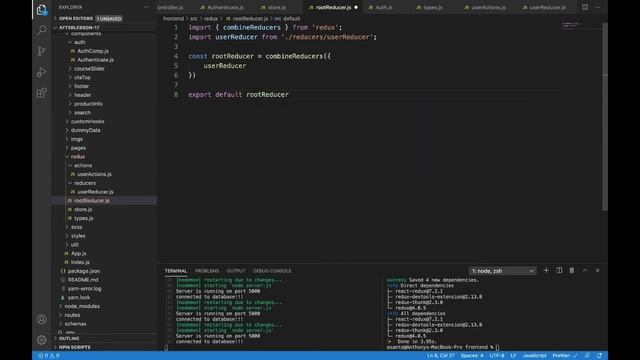Click the unsaved dot on the rootReducer.js tab
Viewport: 640px width, 360px height.
coord(356,7)
